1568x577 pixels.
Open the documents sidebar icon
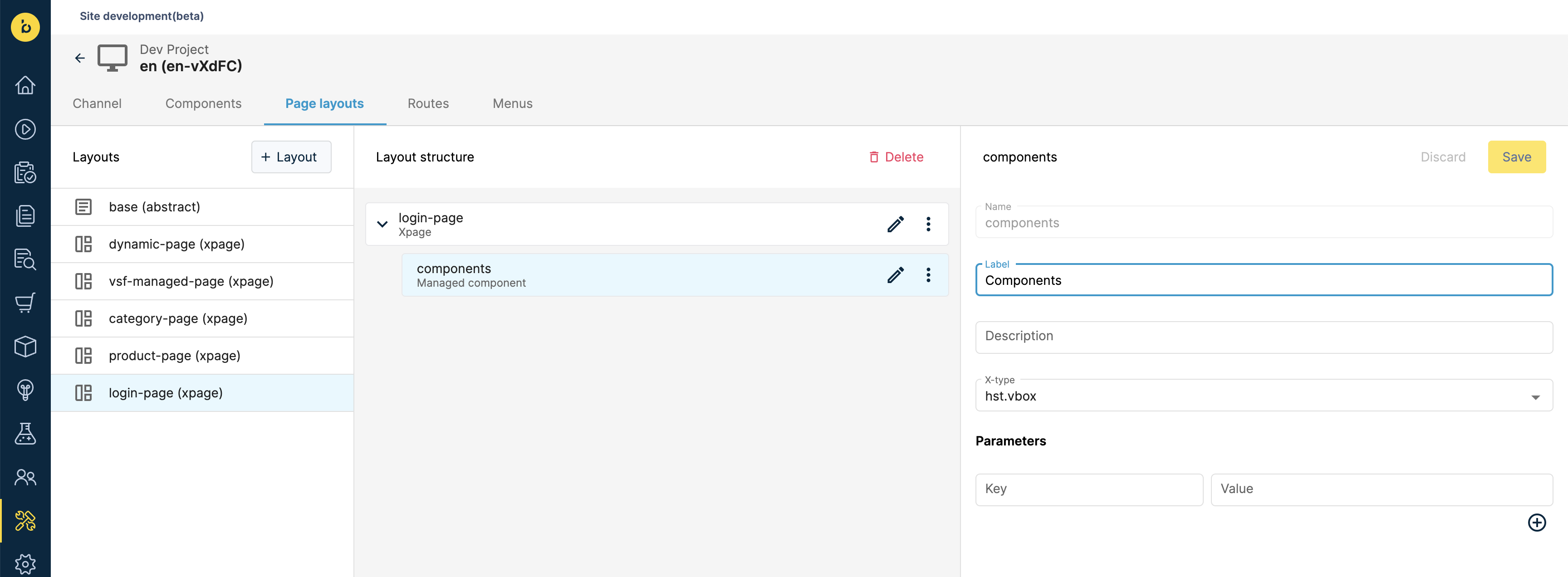click(x=25, y=215)
